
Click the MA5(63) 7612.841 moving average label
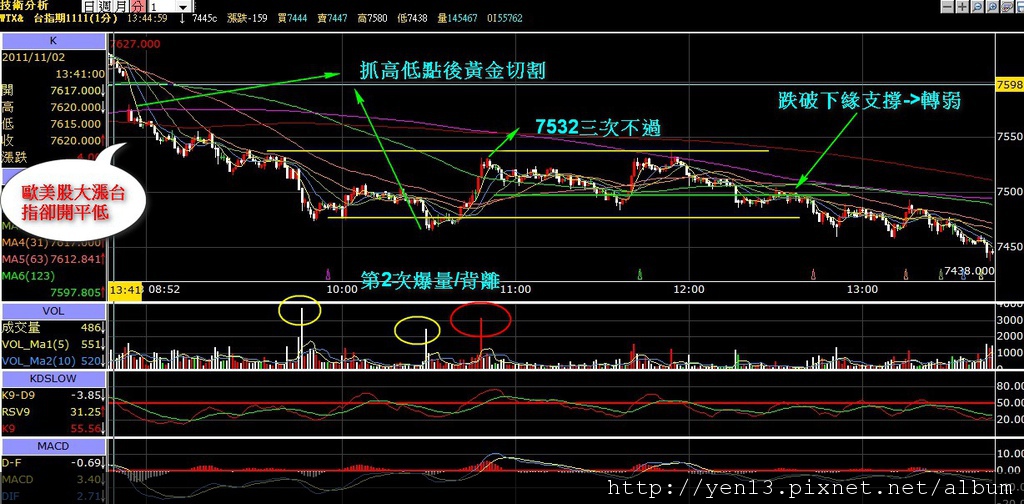[54, 259]
